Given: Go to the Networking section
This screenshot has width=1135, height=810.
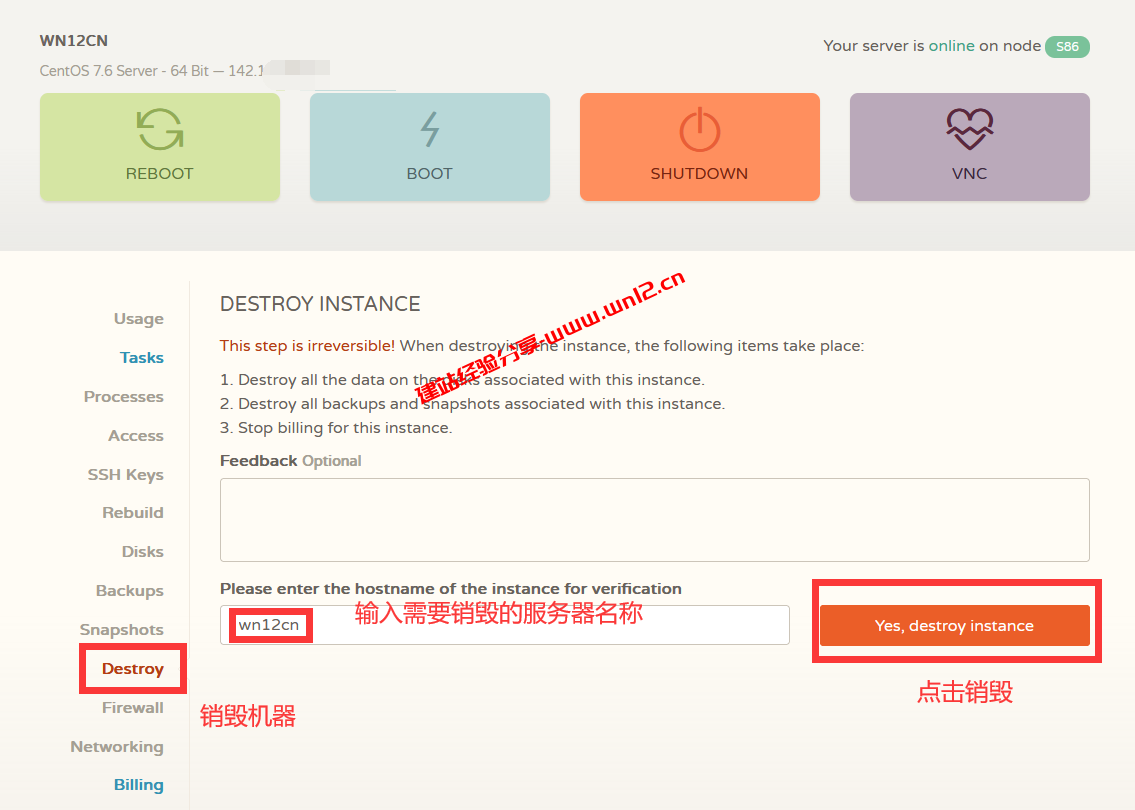Looking at the screenshot, I should tap(117, 746).
